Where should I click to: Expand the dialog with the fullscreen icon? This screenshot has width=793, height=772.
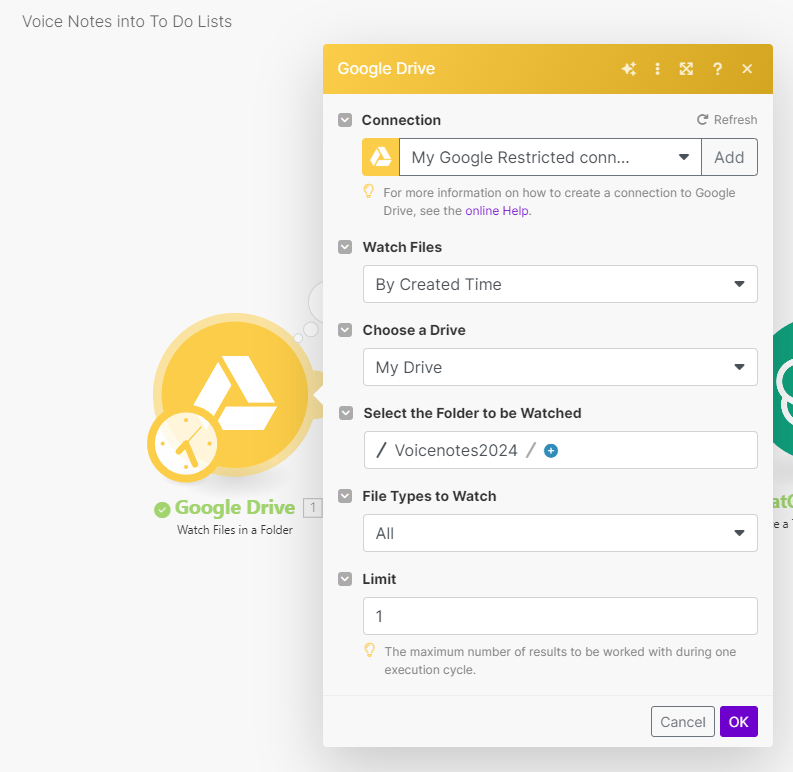coord(686,69)
